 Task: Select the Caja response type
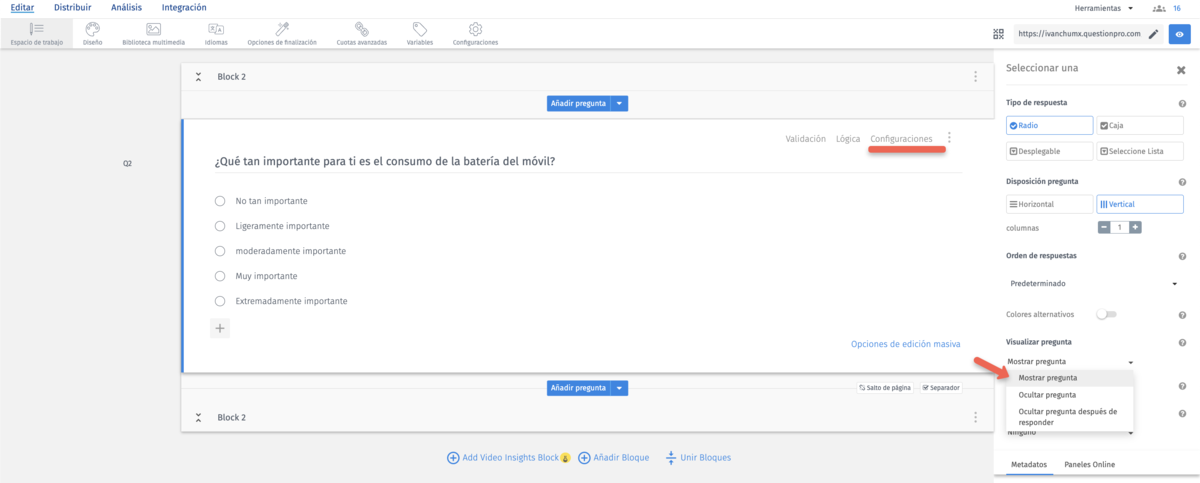pos(1140,126)
